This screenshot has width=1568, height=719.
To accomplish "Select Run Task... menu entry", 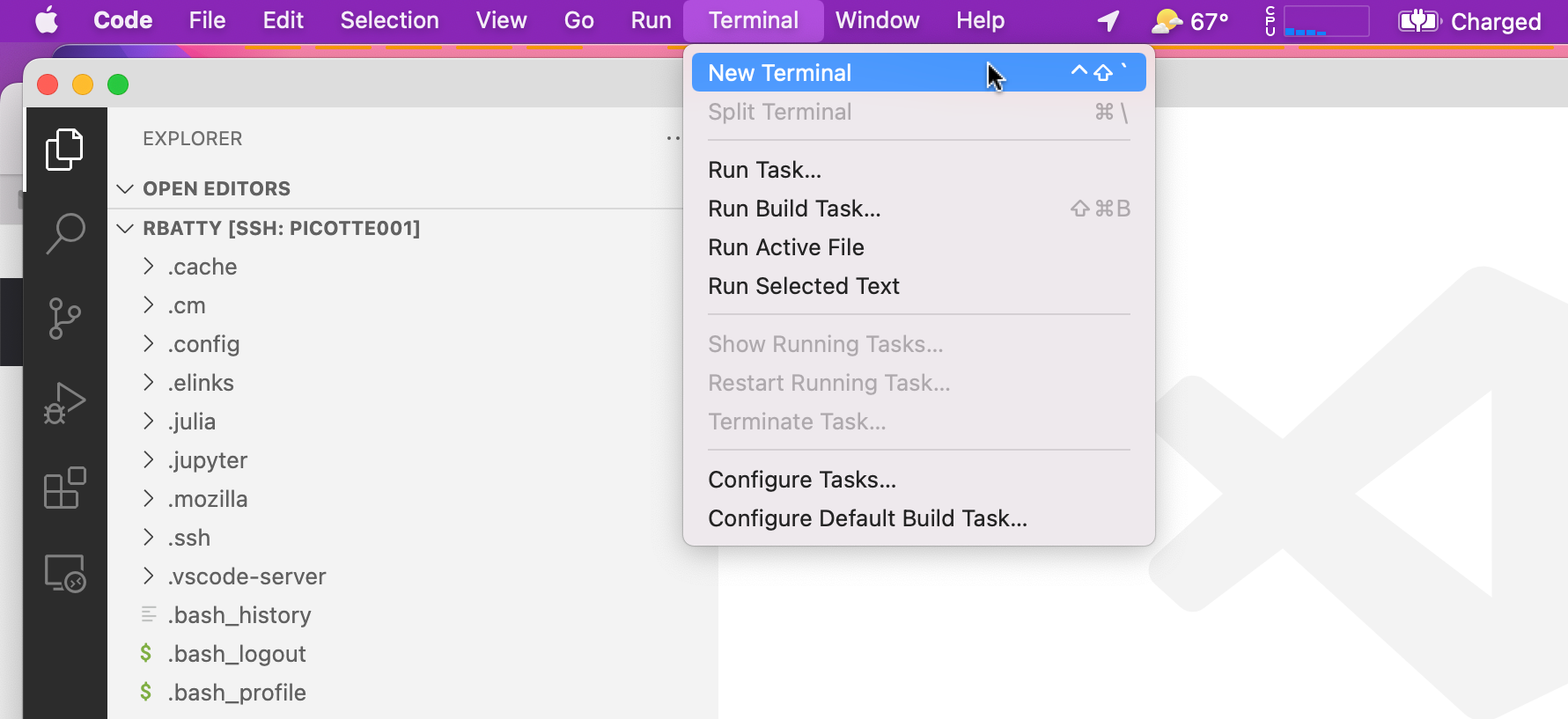I will 918,170.
